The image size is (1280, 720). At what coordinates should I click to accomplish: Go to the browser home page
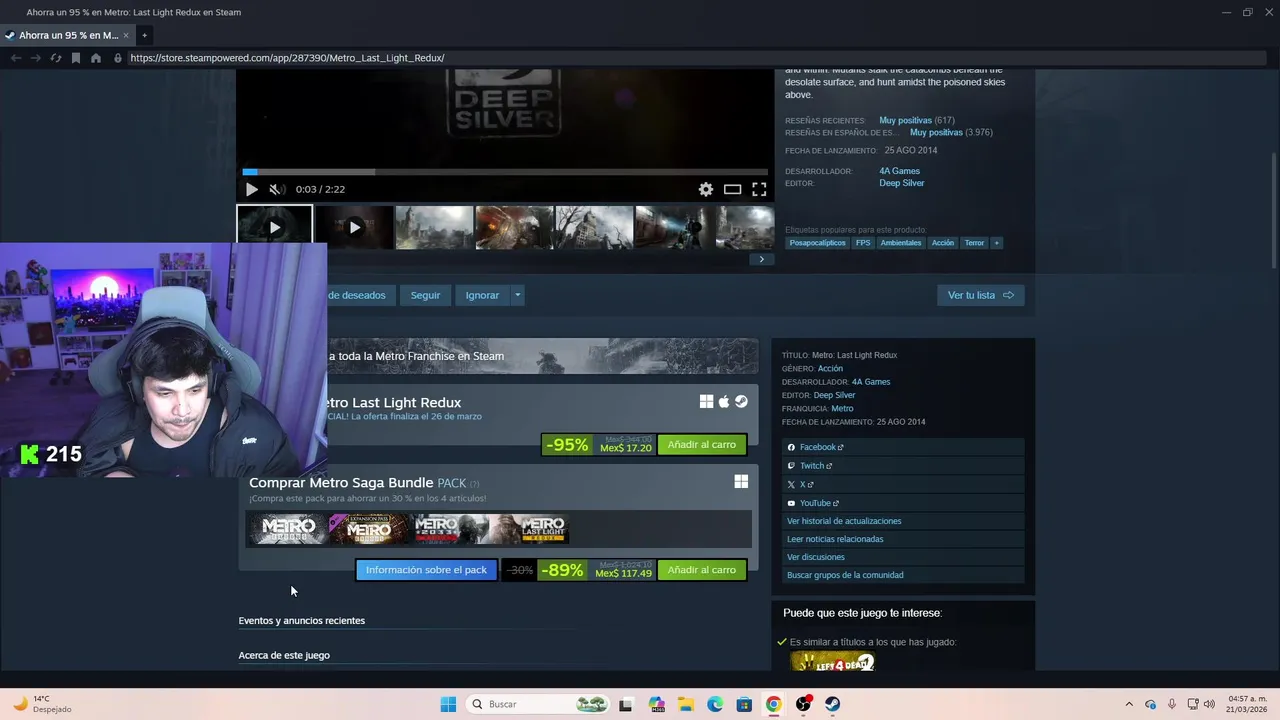96,58
